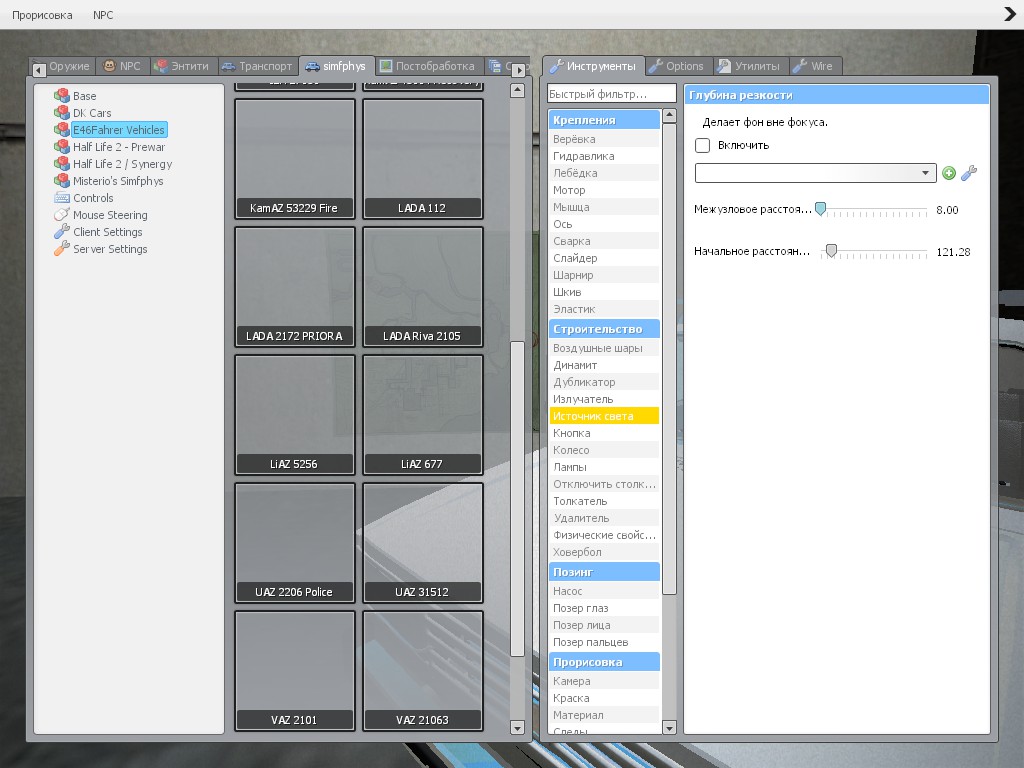Collapse the Строительство tool category
Image resolution: width=1024 pixels, height=768 pixels.
(x=604, y=328)
